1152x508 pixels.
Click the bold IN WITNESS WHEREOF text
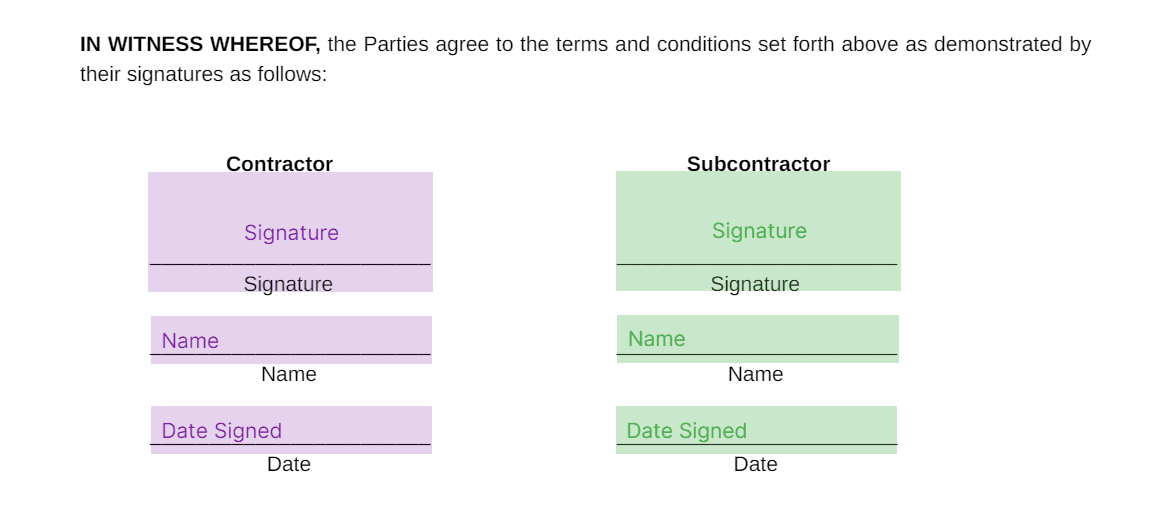click(x=200, y=44)
